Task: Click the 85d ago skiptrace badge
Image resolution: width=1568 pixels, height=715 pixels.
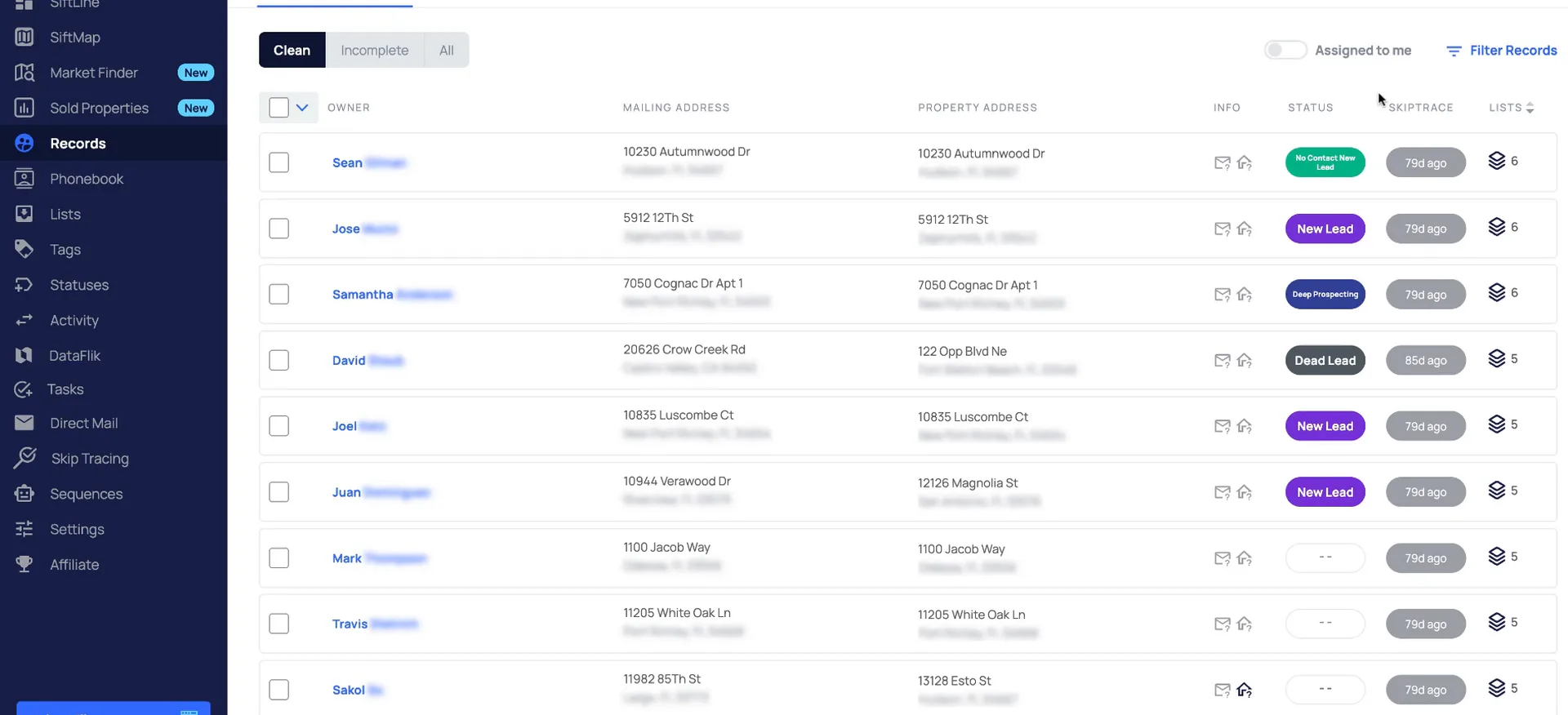Action: coord(1425,360)
